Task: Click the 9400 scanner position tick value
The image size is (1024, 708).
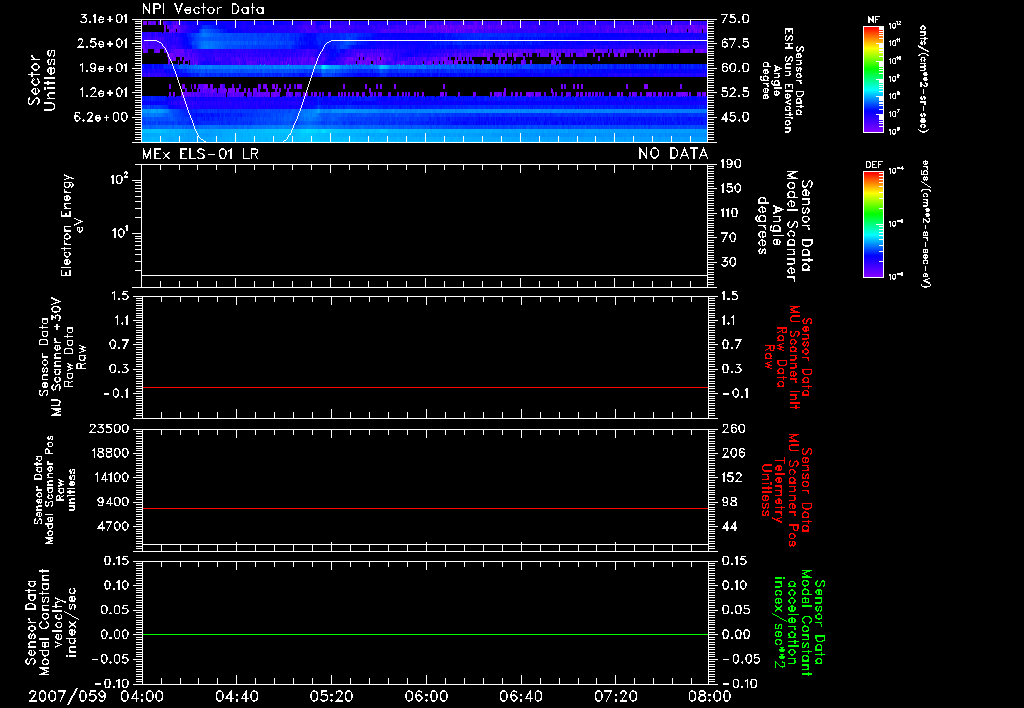Action: [112, 502]
